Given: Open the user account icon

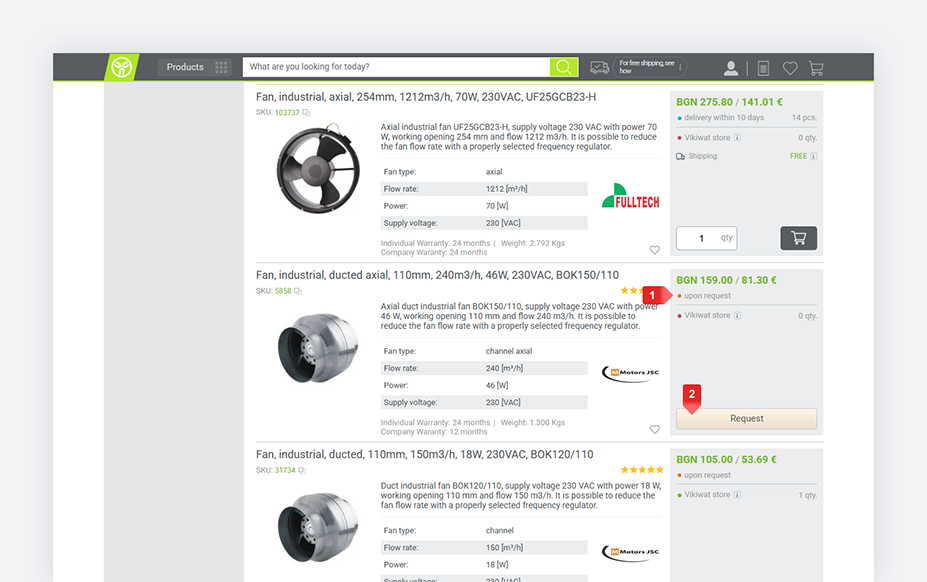Looking at the screenshot, I should coord(731,68).
